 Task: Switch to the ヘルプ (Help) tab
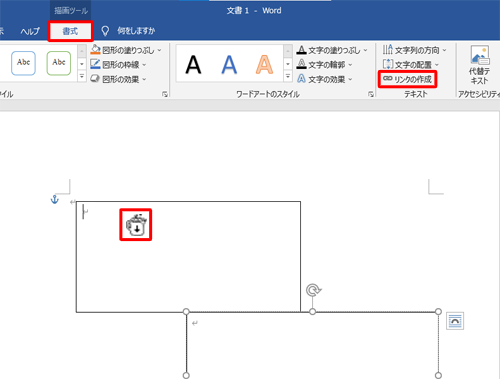30,31
